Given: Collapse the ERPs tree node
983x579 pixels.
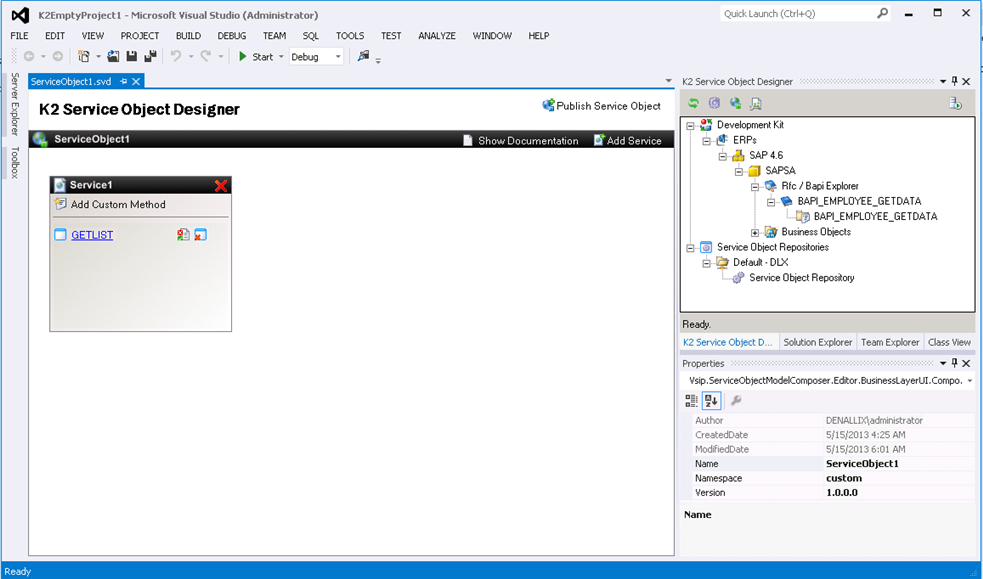Looking at the screenshot, I should click(707, 140).
